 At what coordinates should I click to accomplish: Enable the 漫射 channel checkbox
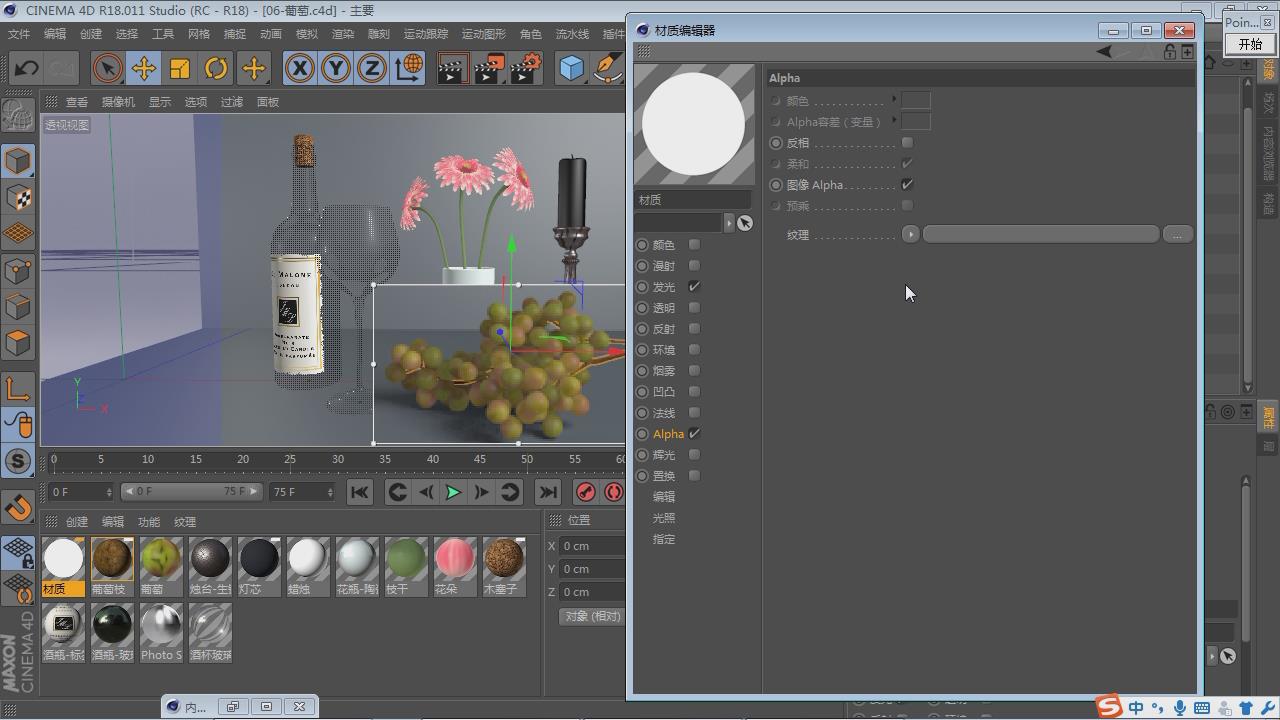[694, 266]
